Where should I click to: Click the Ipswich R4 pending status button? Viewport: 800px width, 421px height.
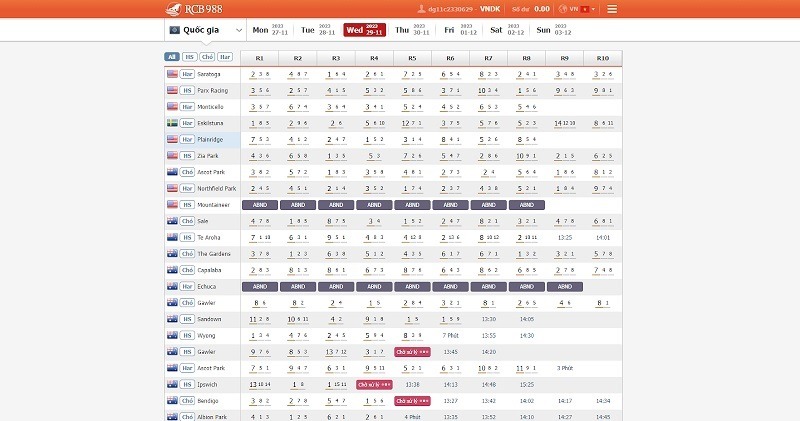tap(374, 384)
